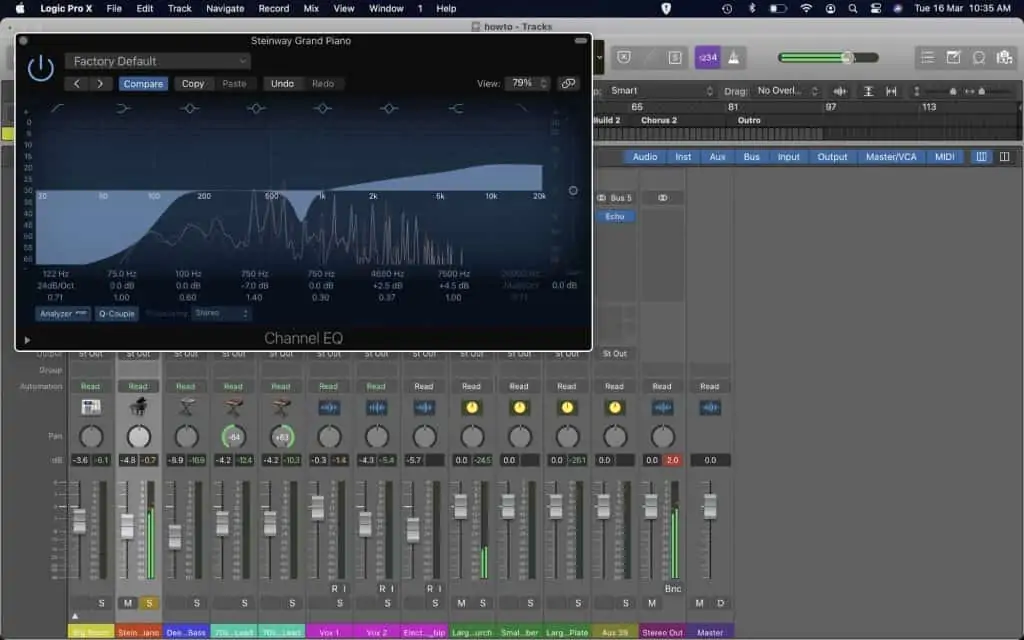Click the Vox 1 audio waveform icon
Screen dimensions: 1024x640
coord(328,408)
